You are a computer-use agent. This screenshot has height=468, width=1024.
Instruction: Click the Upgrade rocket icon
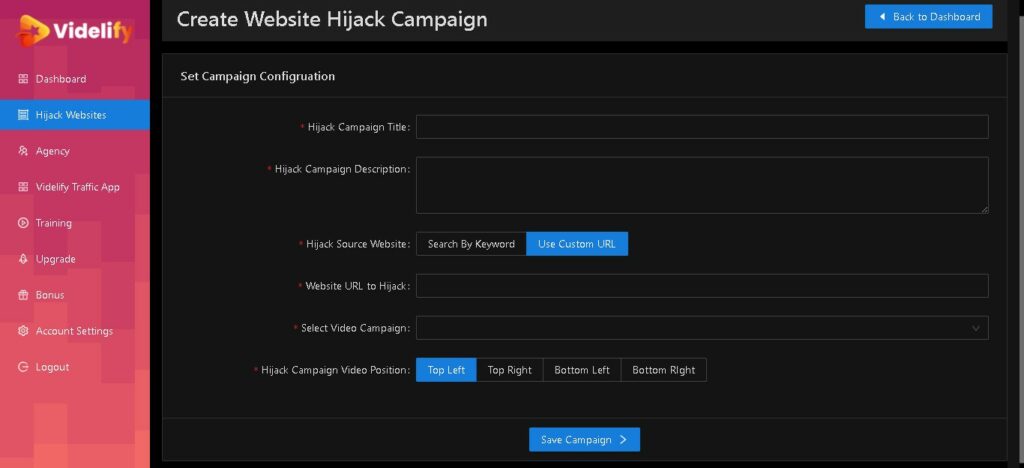[x=24, y=259]
